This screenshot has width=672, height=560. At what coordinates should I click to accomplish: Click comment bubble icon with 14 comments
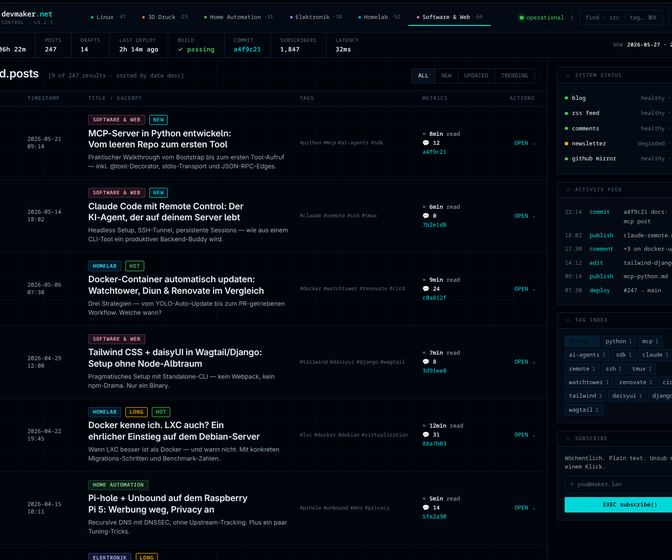click(x=426, y=507)
